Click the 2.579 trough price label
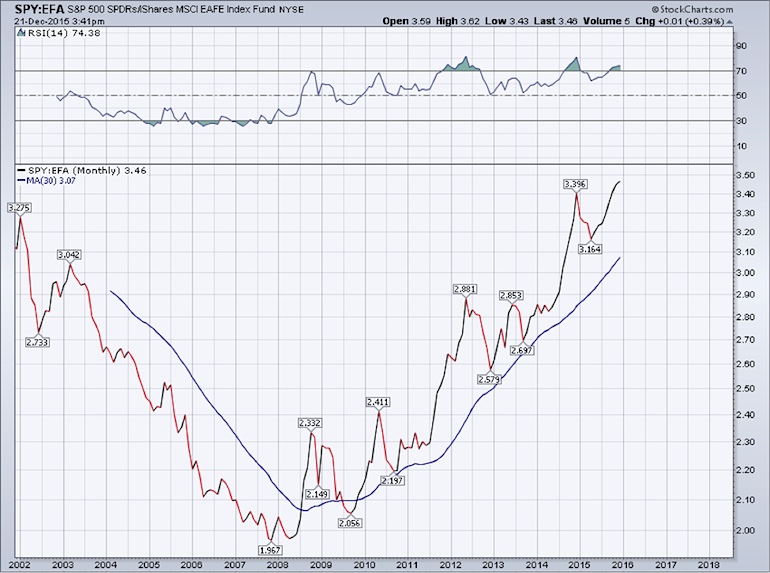The height and width of the screenshot is (573, 770). [x=489, y=379]
